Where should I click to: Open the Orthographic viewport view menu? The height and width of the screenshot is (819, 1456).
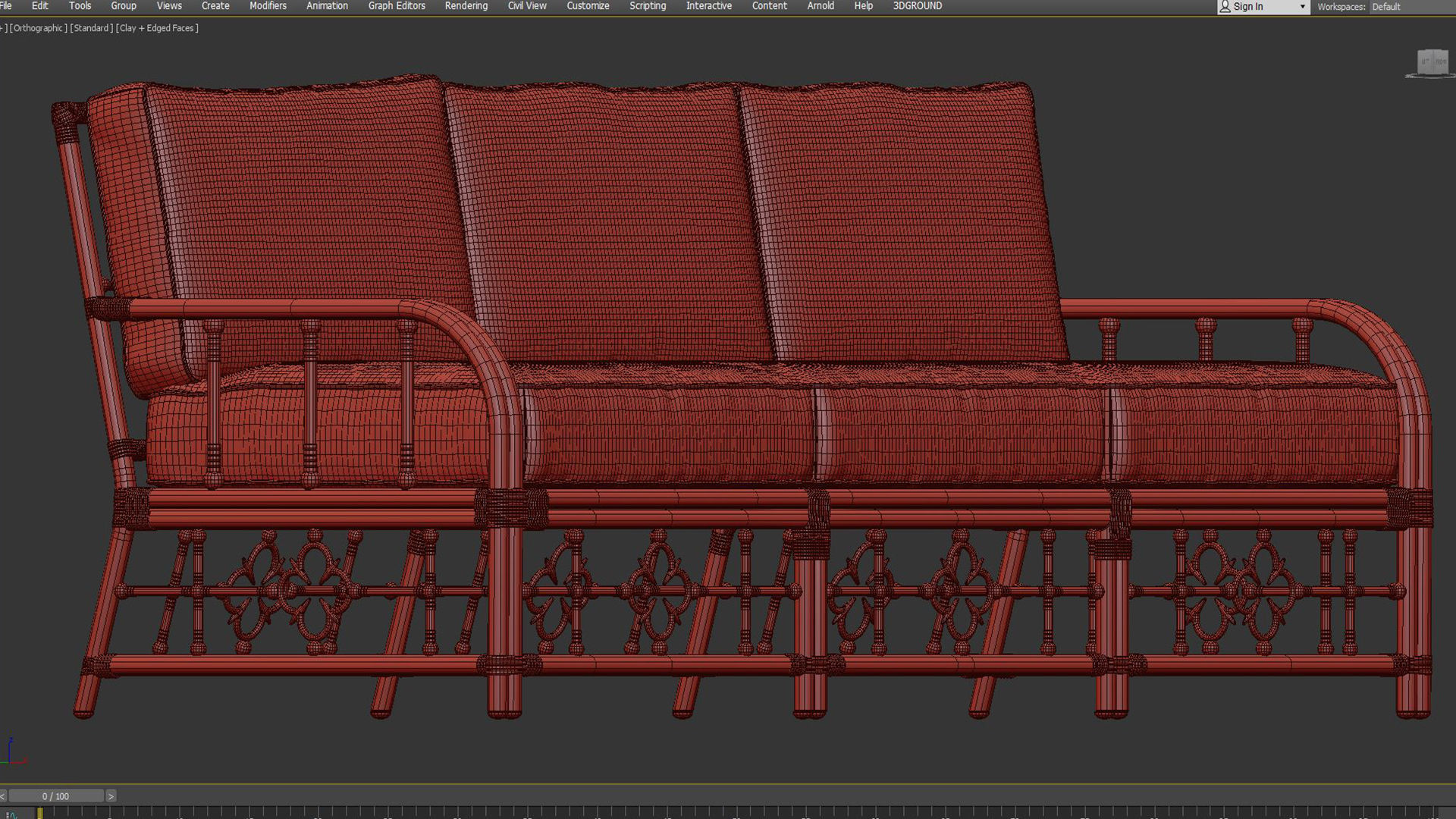38,28
